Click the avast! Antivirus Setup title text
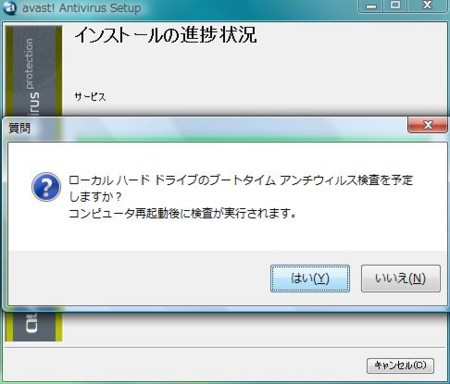 pos(82,8)
